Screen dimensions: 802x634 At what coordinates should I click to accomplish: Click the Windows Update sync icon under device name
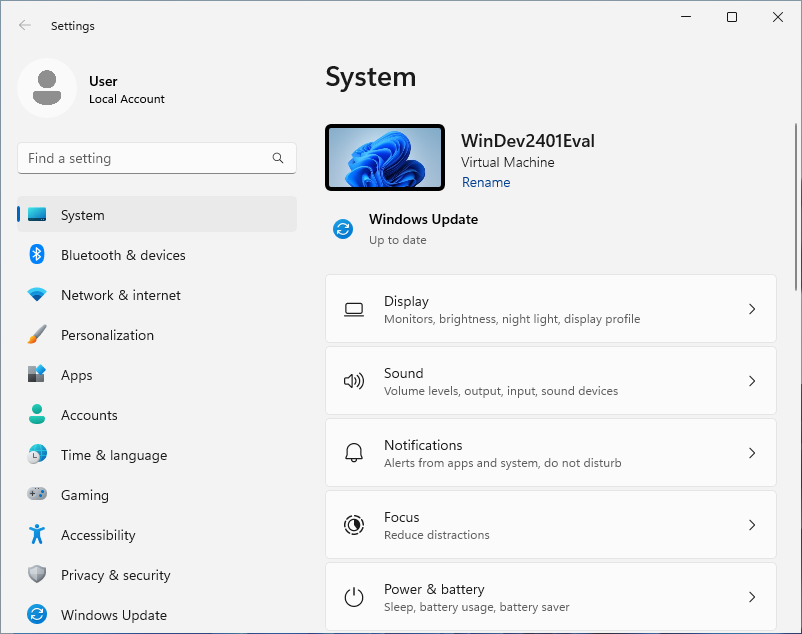(x=343, y=229)
